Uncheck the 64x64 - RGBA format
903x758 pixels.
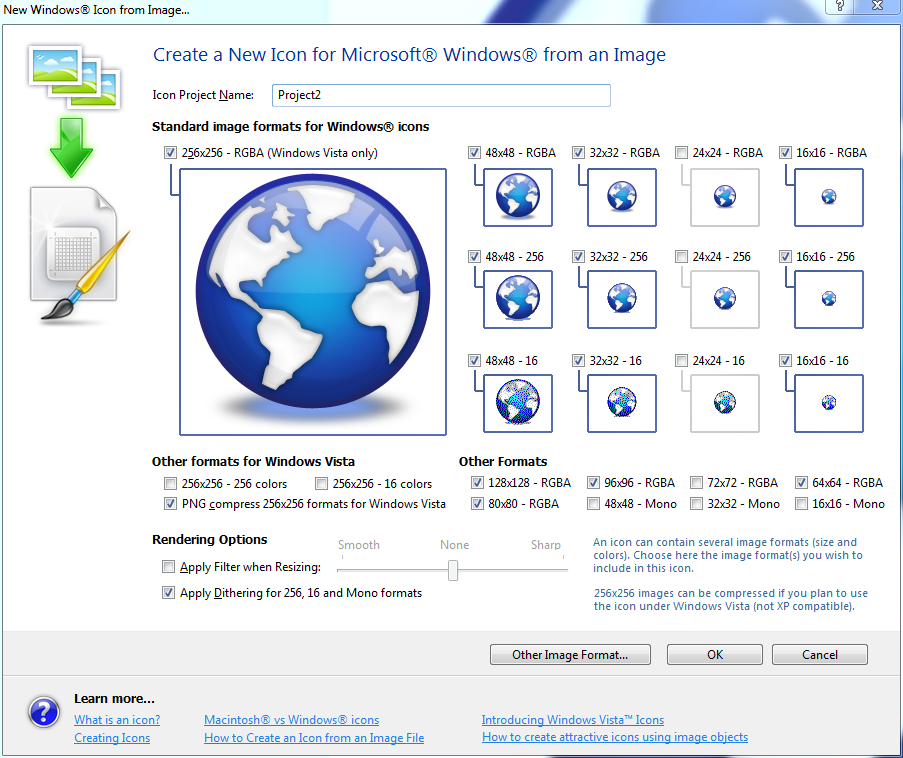(801, 482)
